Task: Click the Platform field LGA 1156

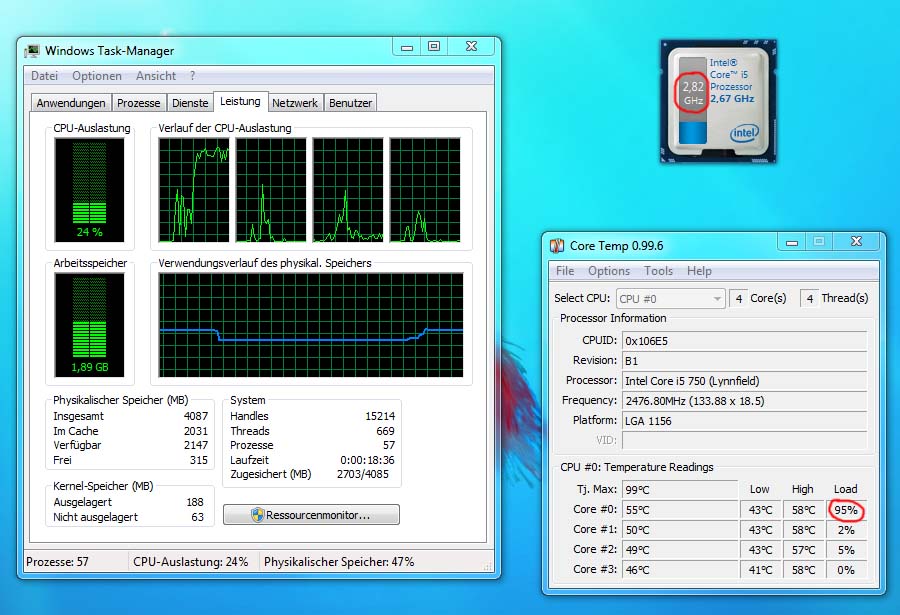Action: [744, 421]
